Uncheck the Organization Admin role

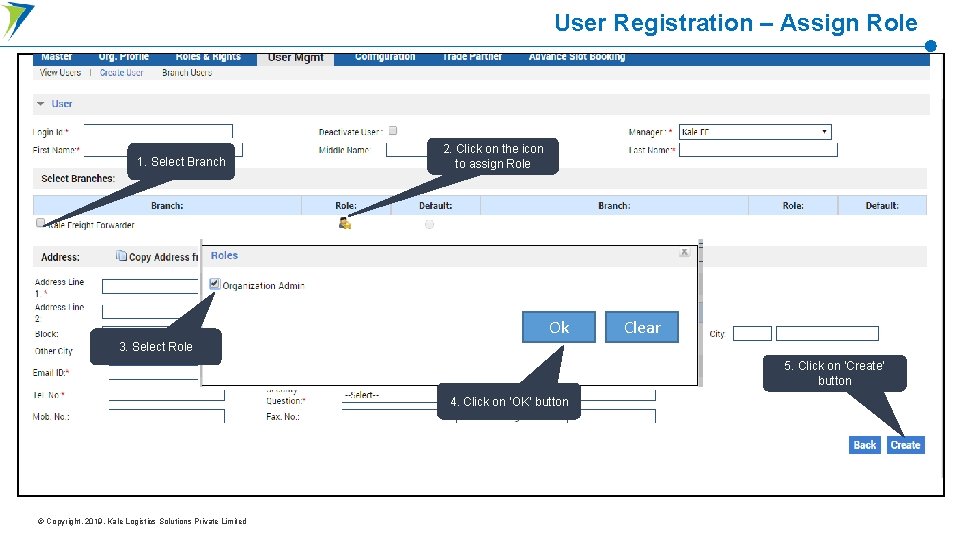click(x=214, y=283)
